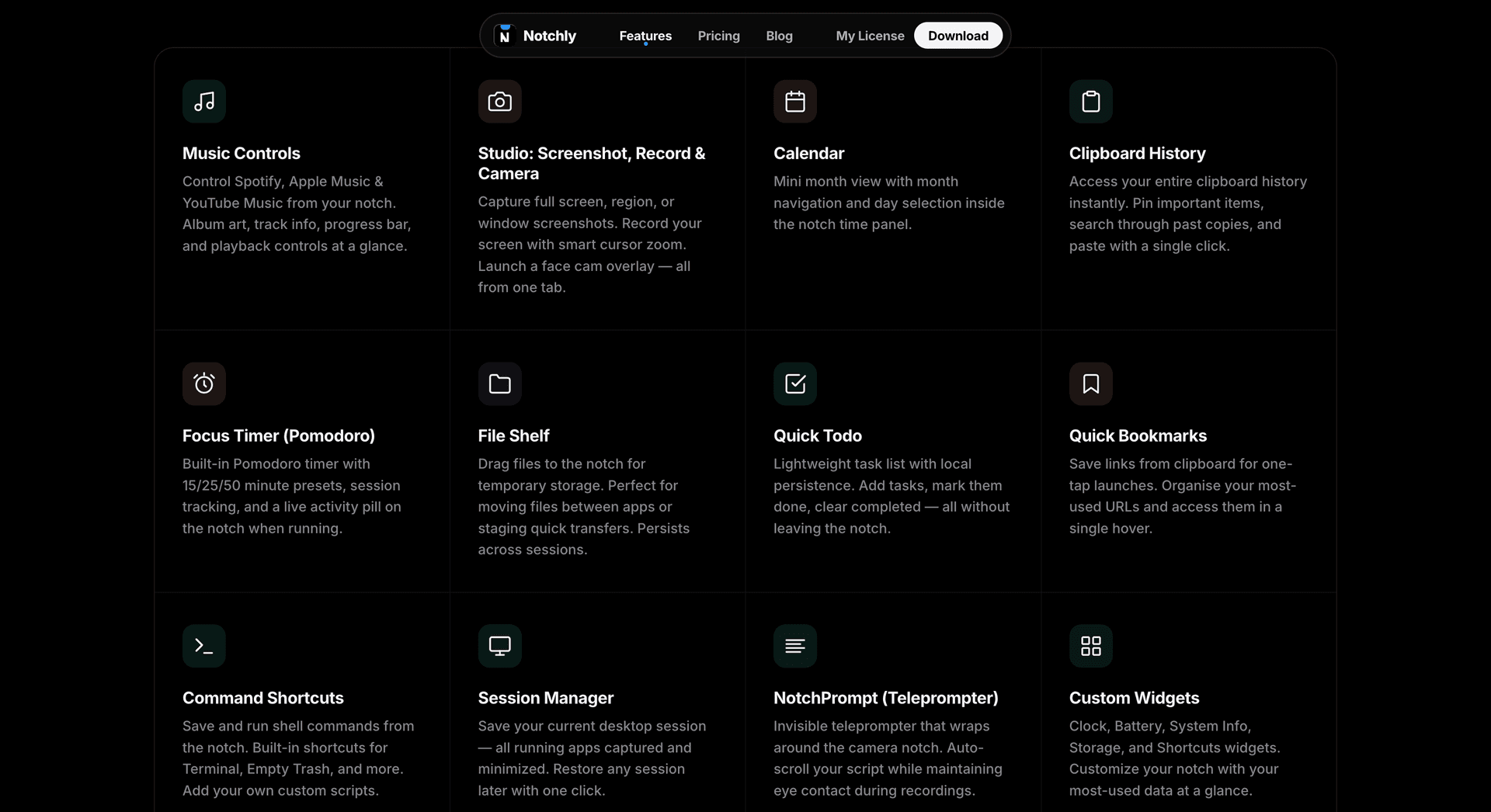
Task: Click the Clipboard History icon
Action: 1091,101
